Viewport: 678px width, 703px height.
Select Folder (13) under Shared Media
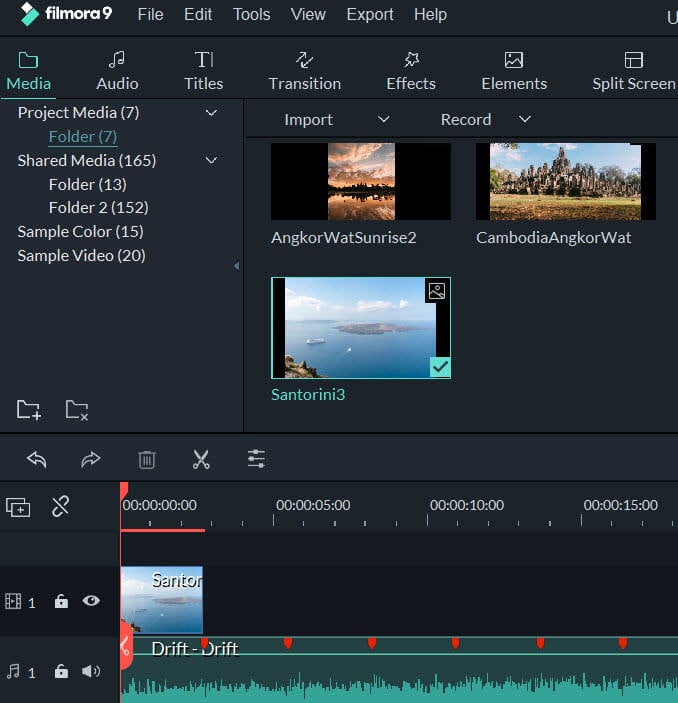(x=88, y=184)
